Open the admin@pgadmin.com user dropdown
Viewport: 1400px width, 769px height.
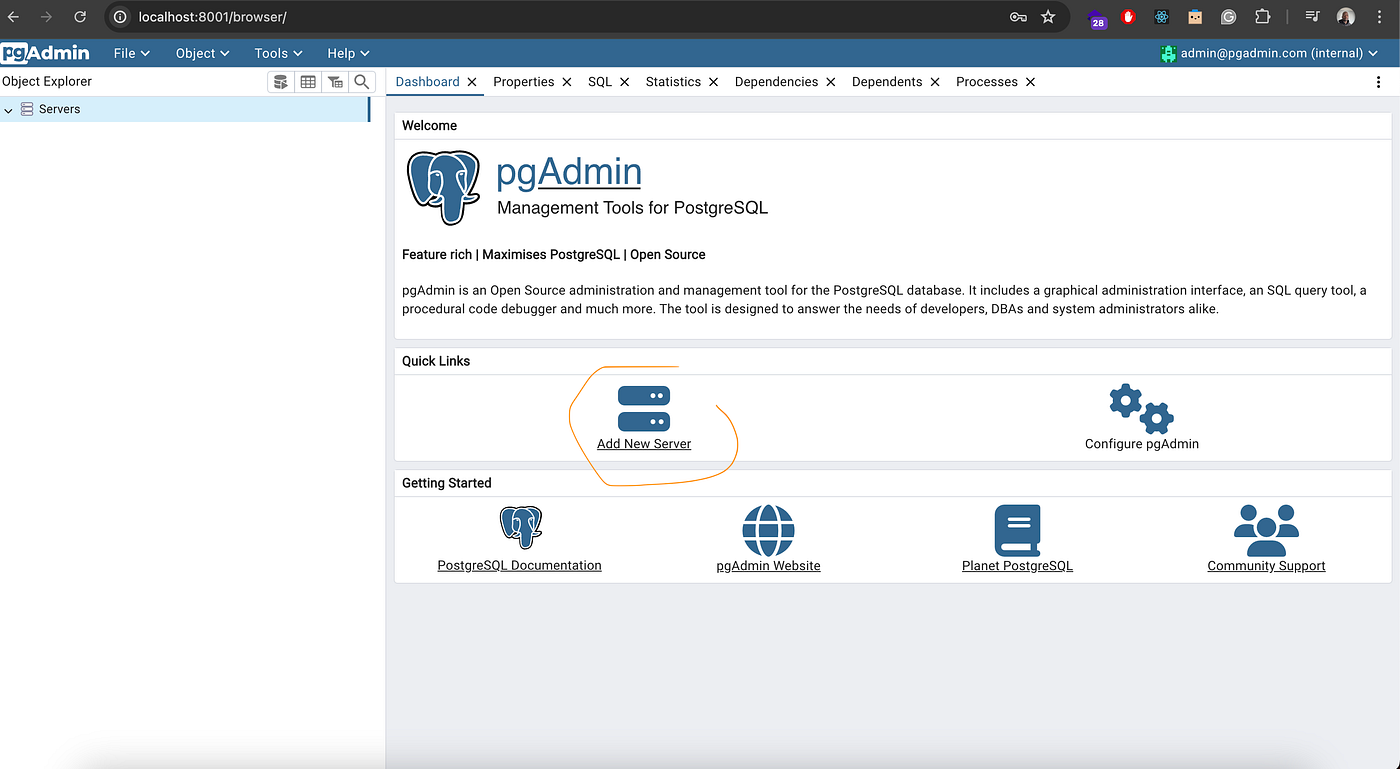(1269, 53)
